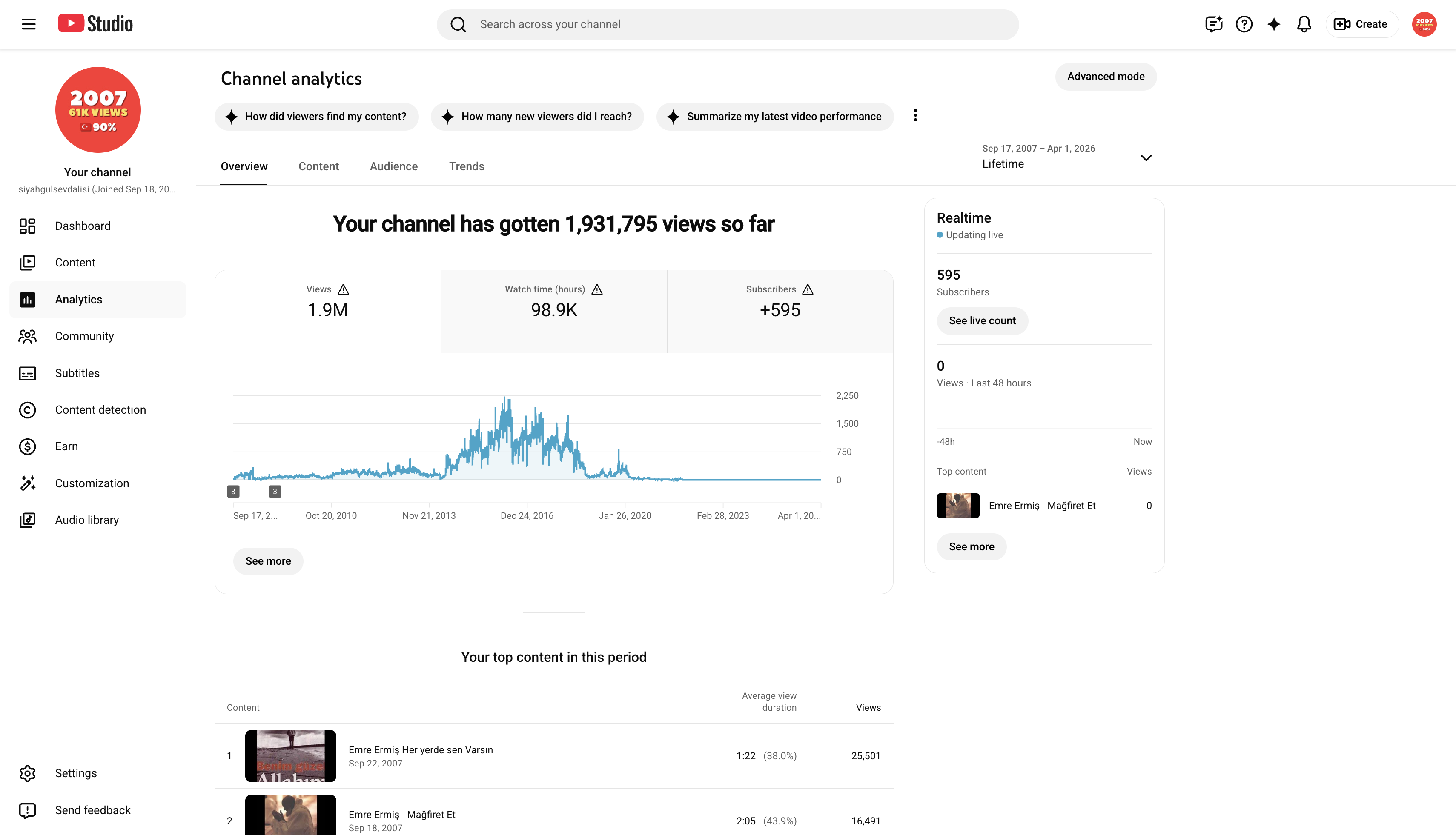Select the Watch time (hours) metric card

pos(553,312)
